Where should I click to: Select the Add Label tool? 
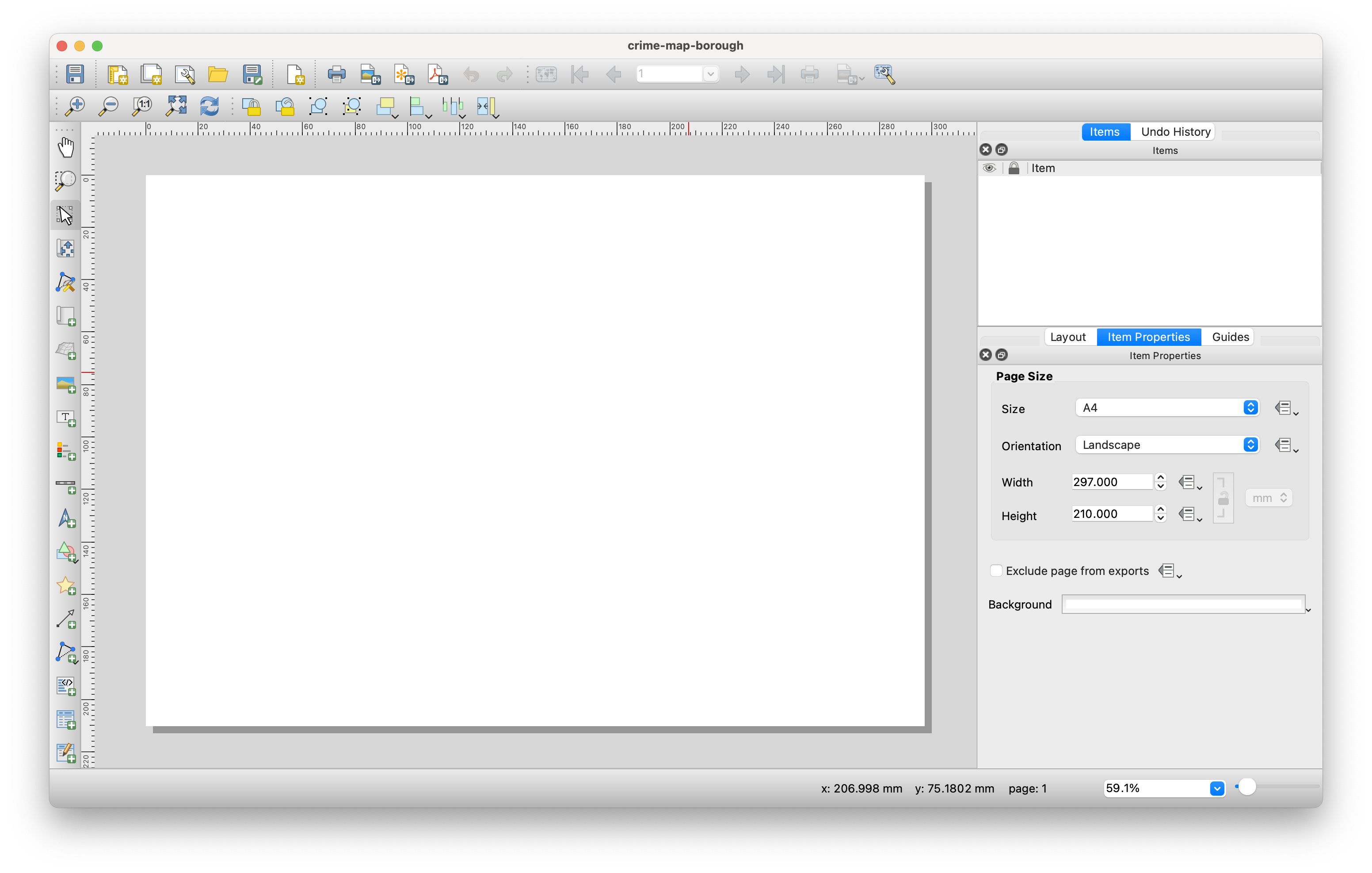[x=65, y=417]
